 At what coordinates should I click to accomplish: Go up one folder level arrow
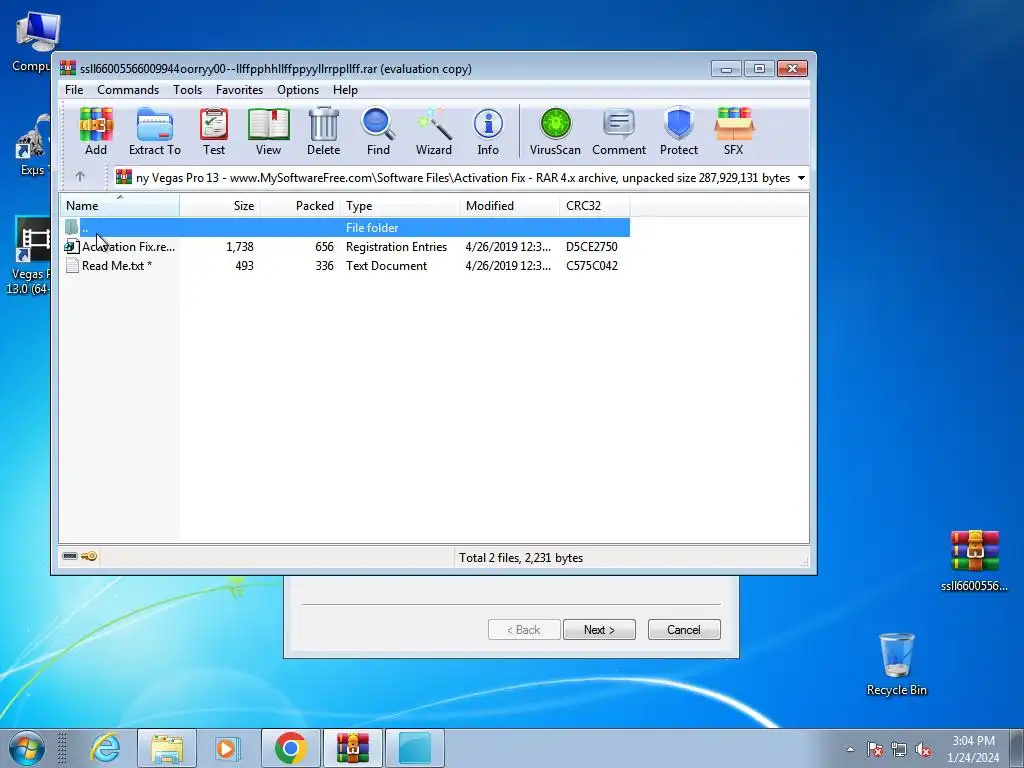tap(80, 177)
